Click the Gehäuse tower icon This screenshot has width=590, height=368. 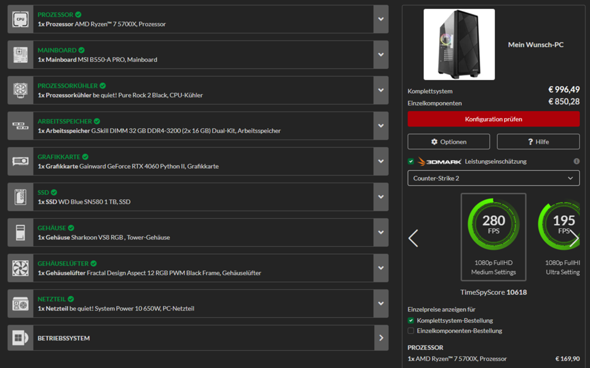coord(20,233)
